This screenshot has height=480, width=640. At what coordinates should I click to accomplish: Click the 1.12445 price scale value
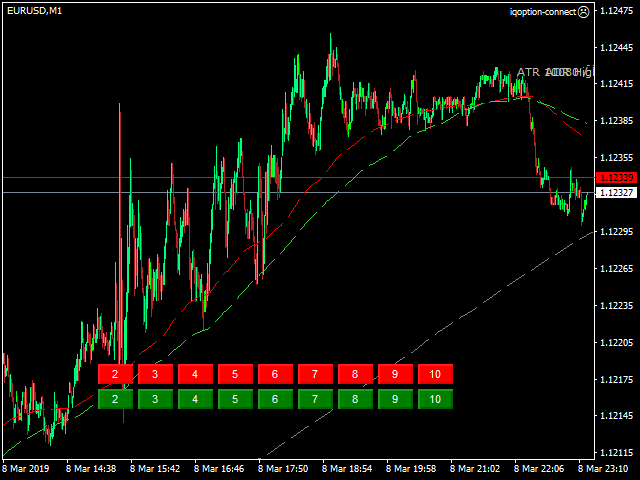pos(617,48)
